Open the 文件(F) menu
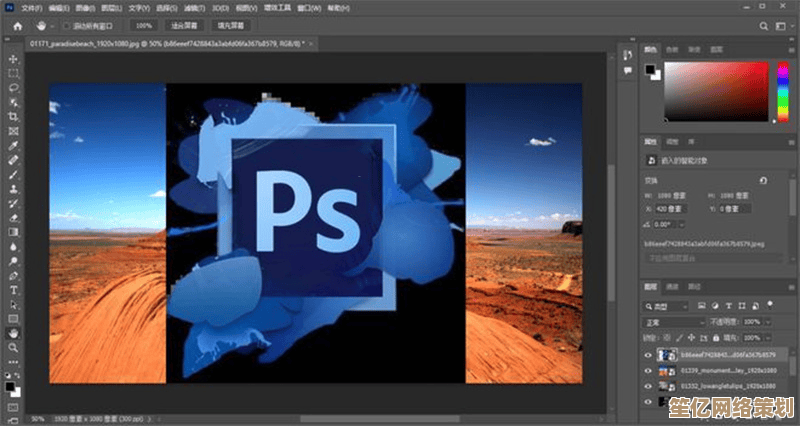 coord(32,9)
